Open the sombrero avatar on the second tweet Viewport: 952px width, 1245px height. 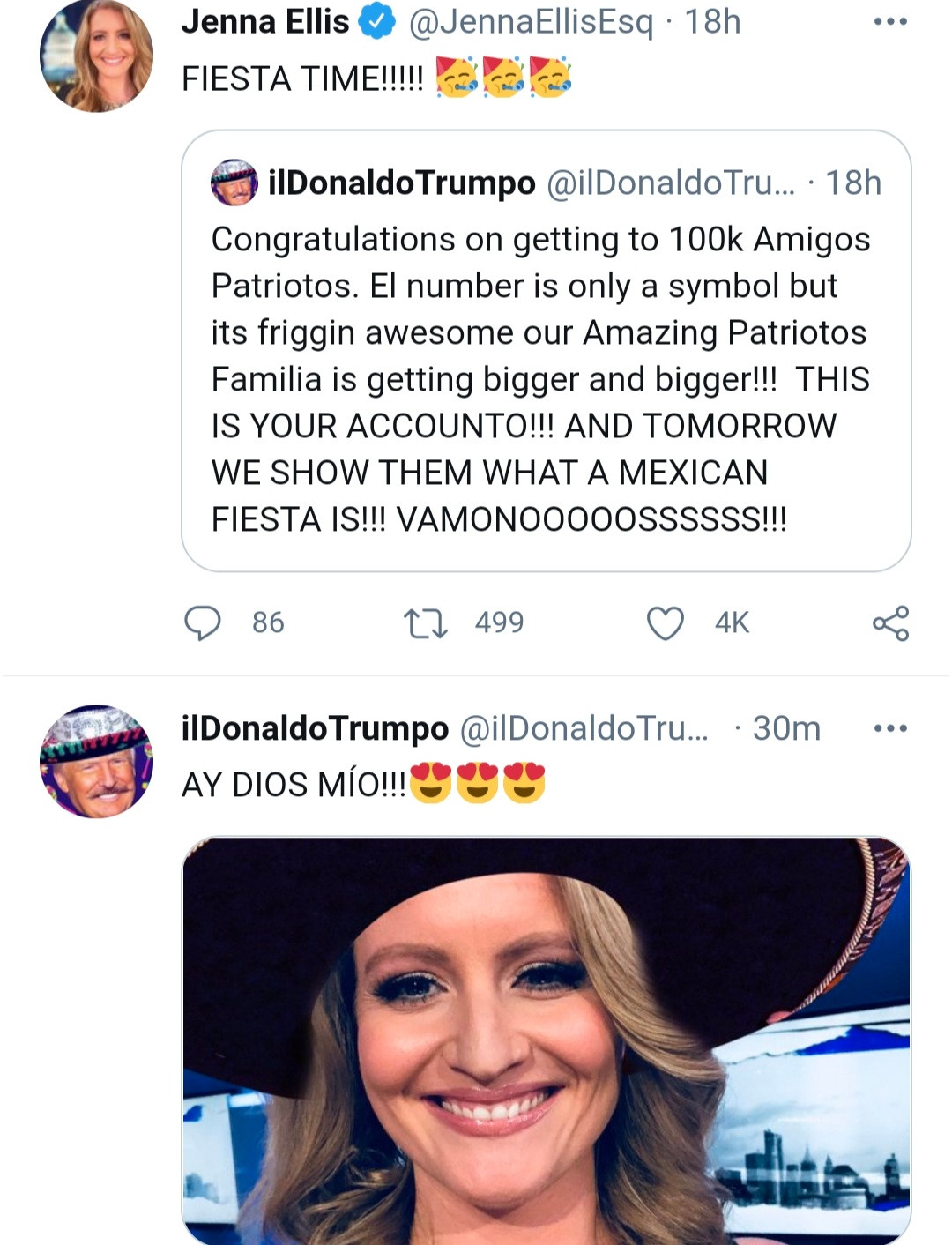point(96,762)
